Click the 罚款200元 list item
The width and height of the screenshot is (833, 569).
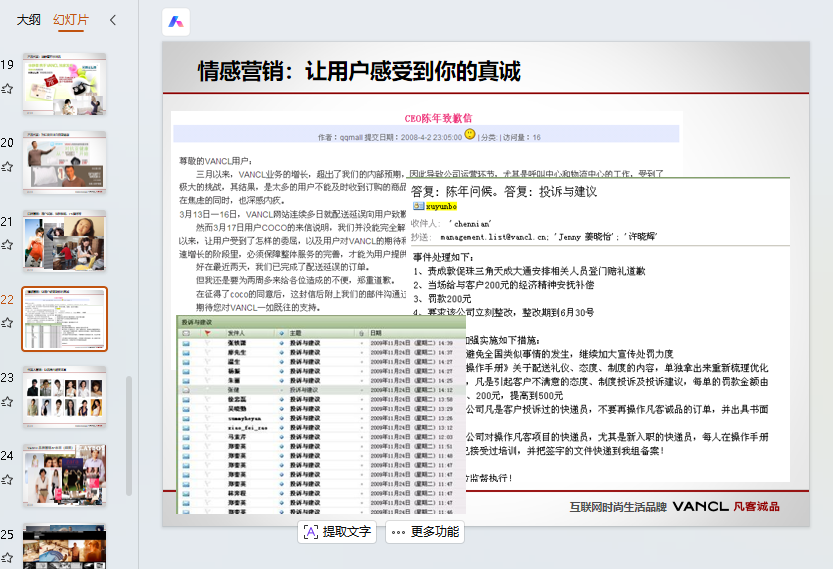point(443,299)
